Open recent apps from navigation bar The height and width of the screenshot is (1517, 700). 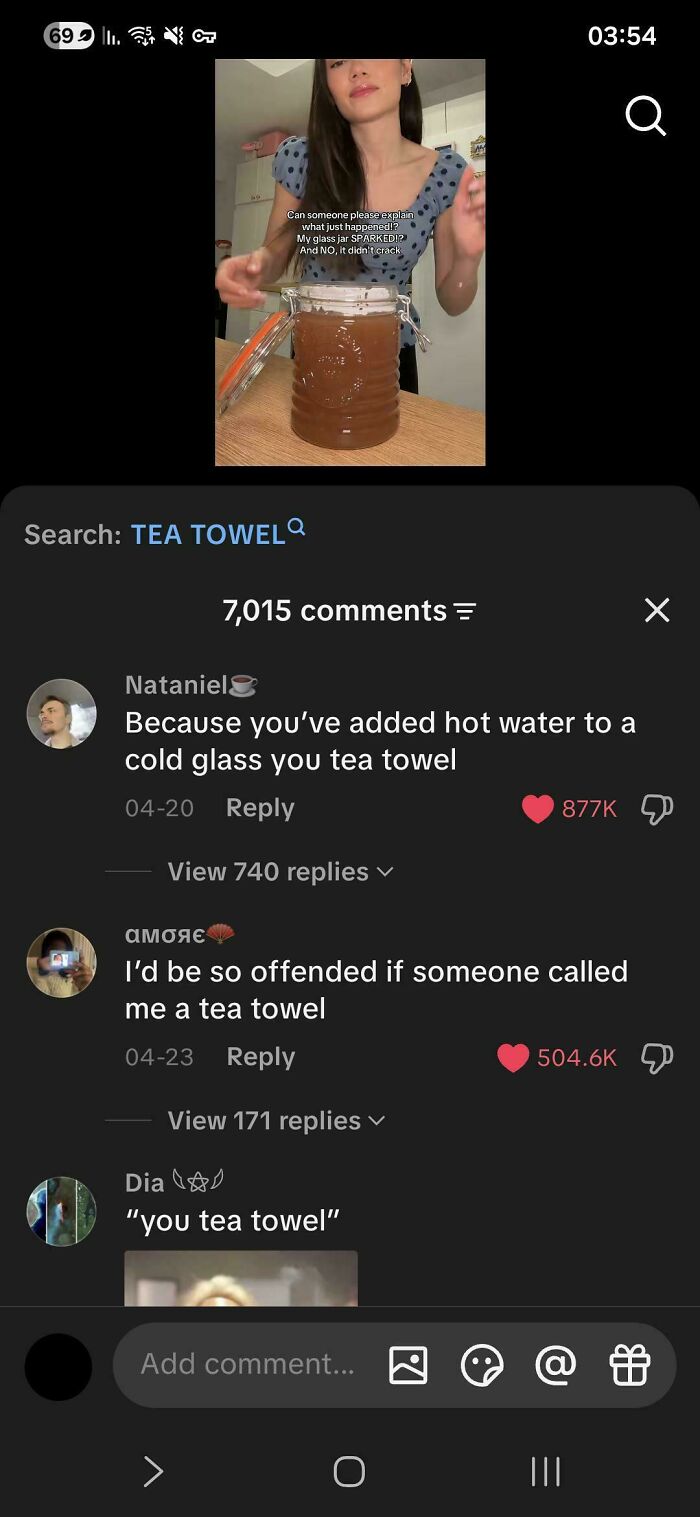(545, 1471)
